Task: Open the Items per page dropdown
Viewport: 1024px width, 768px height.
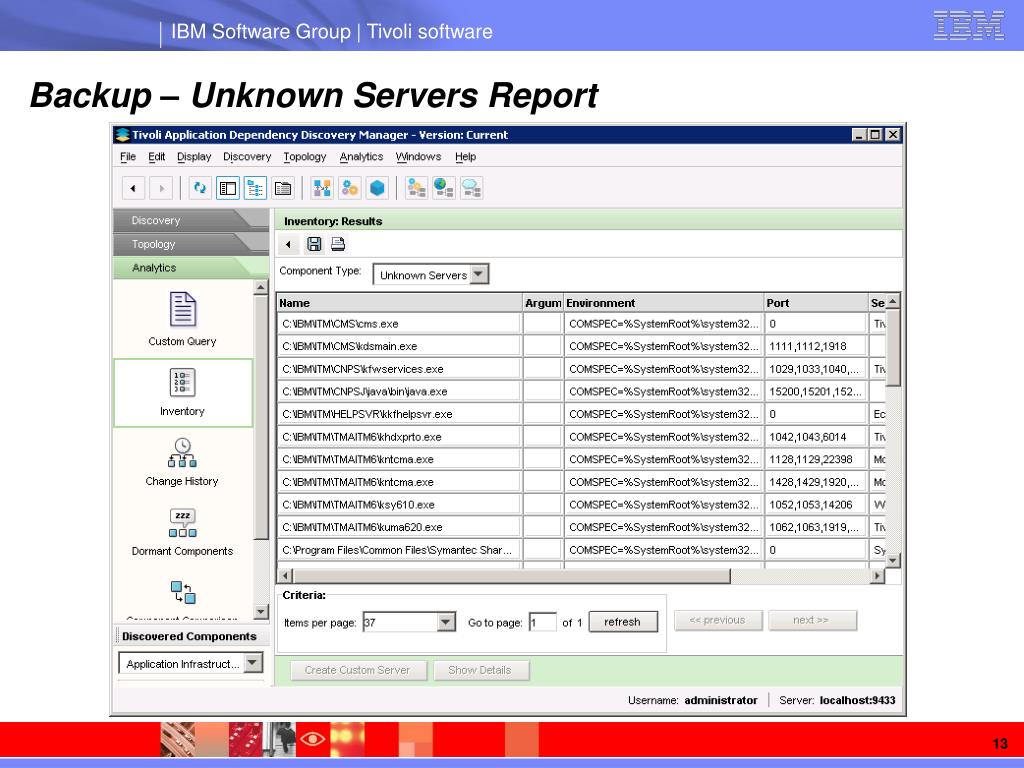Action: click(x=446, y=622)
